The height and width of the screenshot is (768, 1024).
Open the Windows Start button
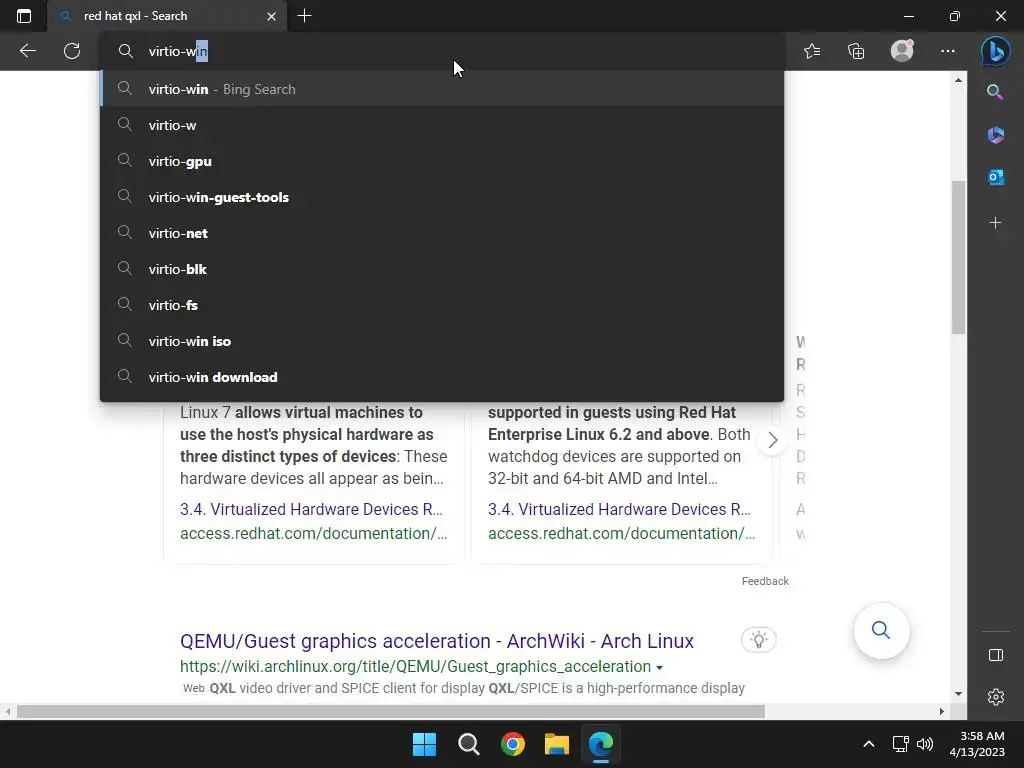click(x=424, y=744)
